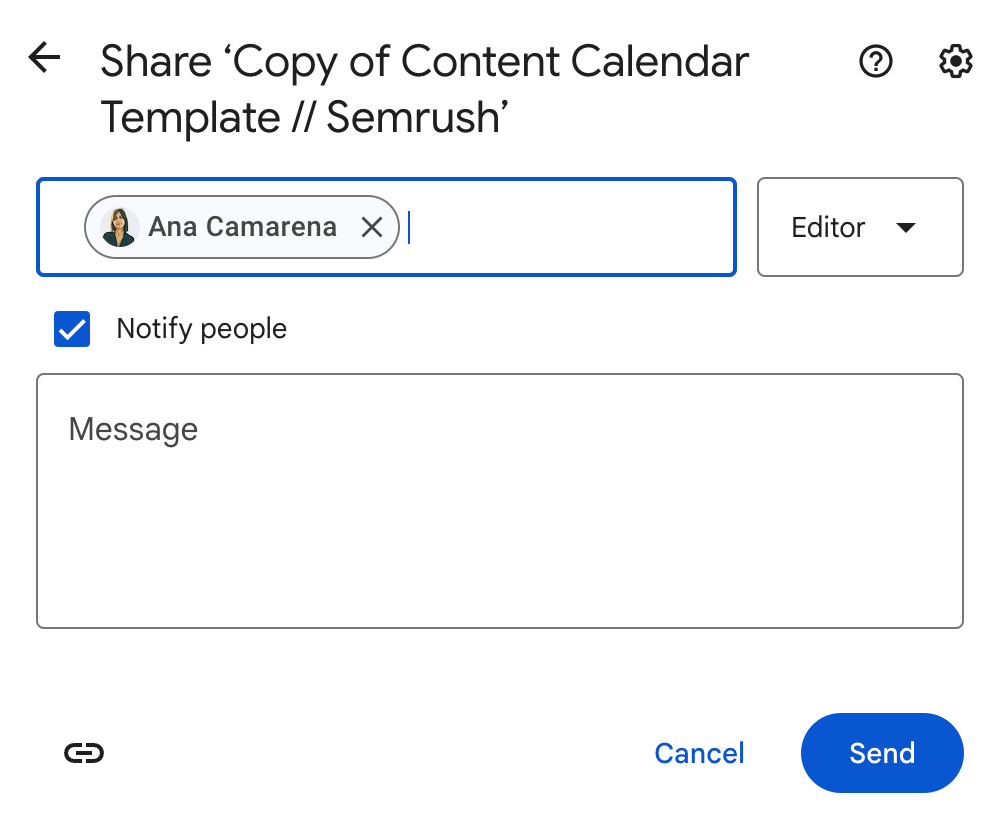This screenshot has width=1008, height=834.
Task: Change Ana's role using the dropdown arrow
Action: 905,227
